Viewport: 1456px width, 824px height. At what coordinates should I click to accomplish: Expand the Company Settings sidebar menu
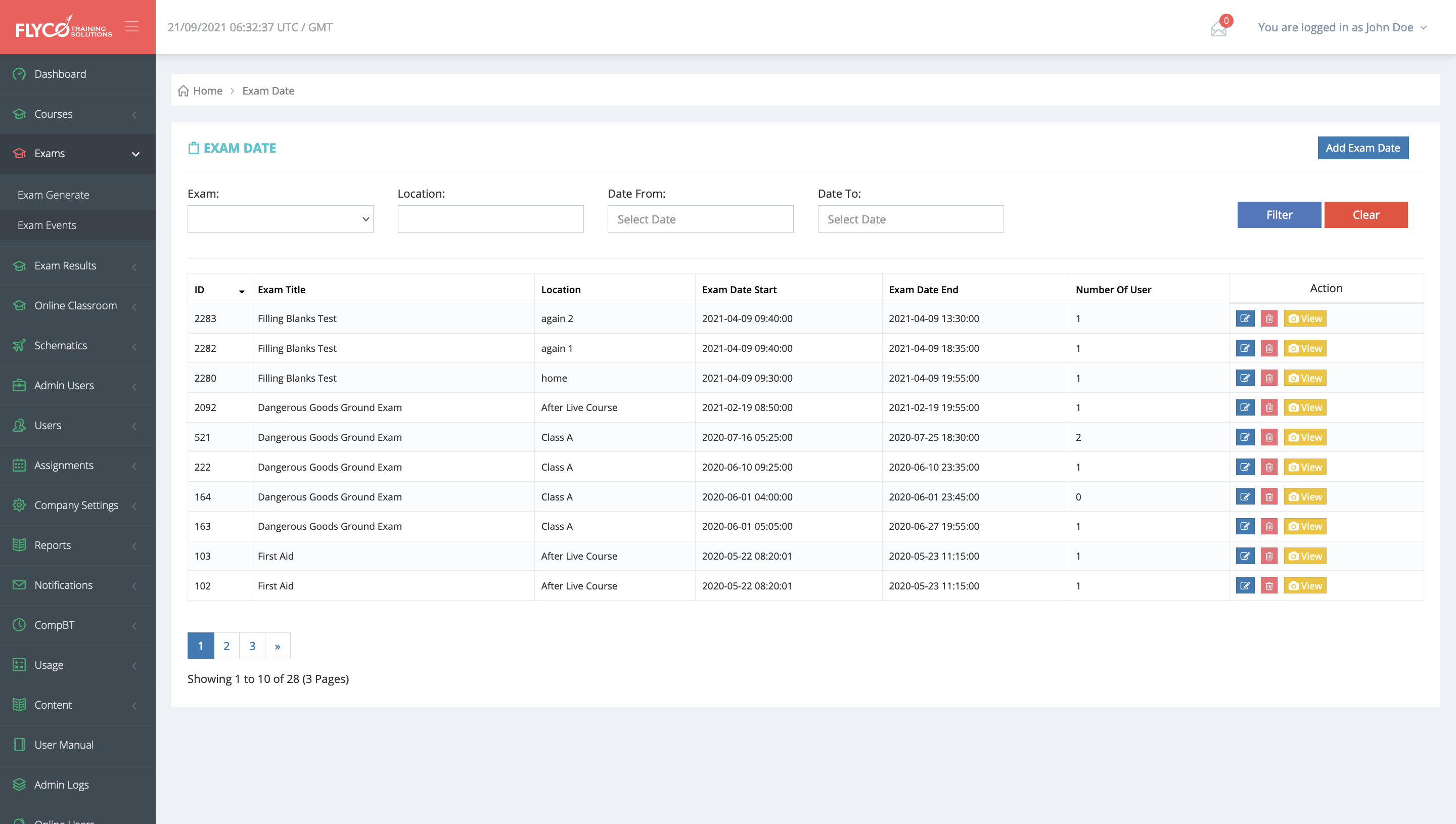tap(77, 506)
